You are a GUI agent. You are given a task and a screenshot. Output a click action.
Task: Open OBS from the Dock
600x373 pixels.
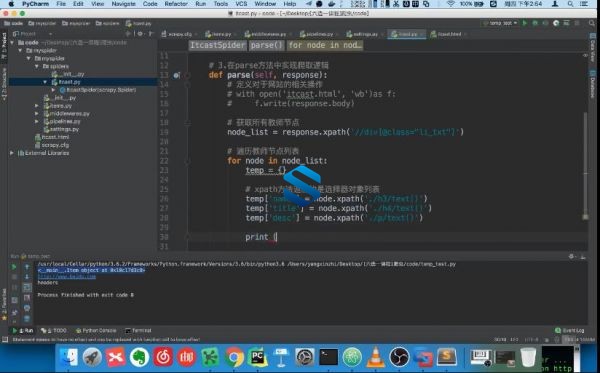tap(399, 358)
